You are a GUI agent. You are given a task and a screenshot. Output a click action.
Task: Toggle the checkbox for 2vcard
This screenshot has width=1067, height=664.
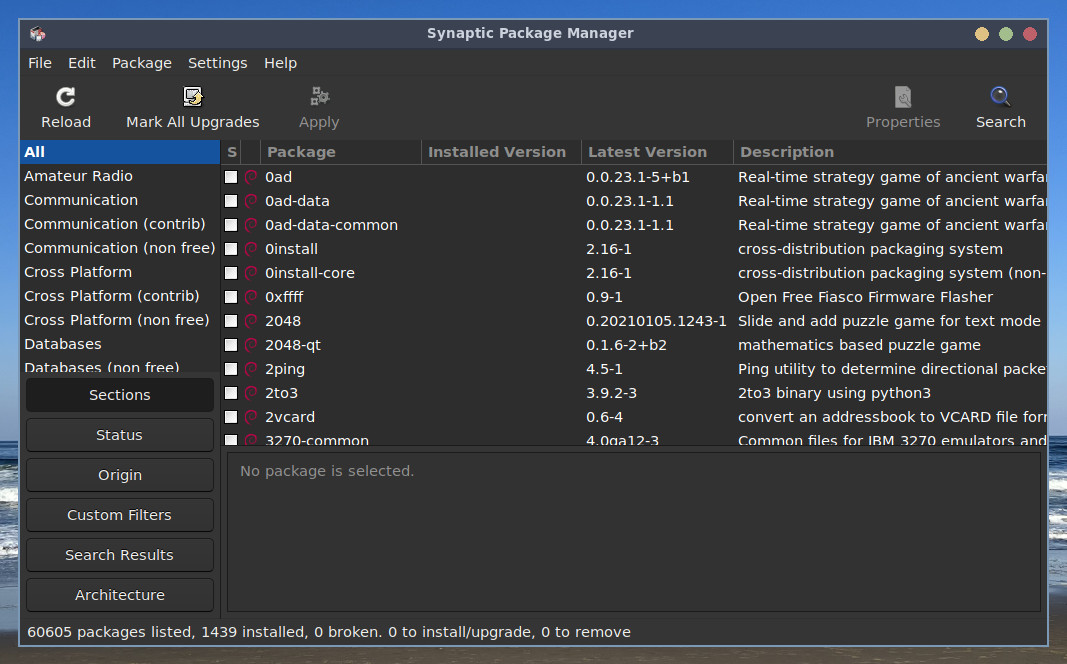(231, 417)
